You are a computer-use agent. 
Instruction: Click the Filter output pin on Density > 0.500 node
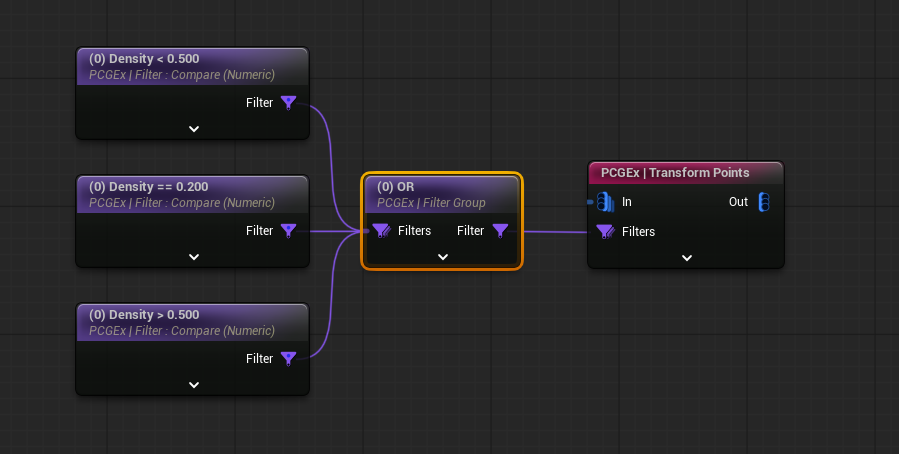pos(288,358)
